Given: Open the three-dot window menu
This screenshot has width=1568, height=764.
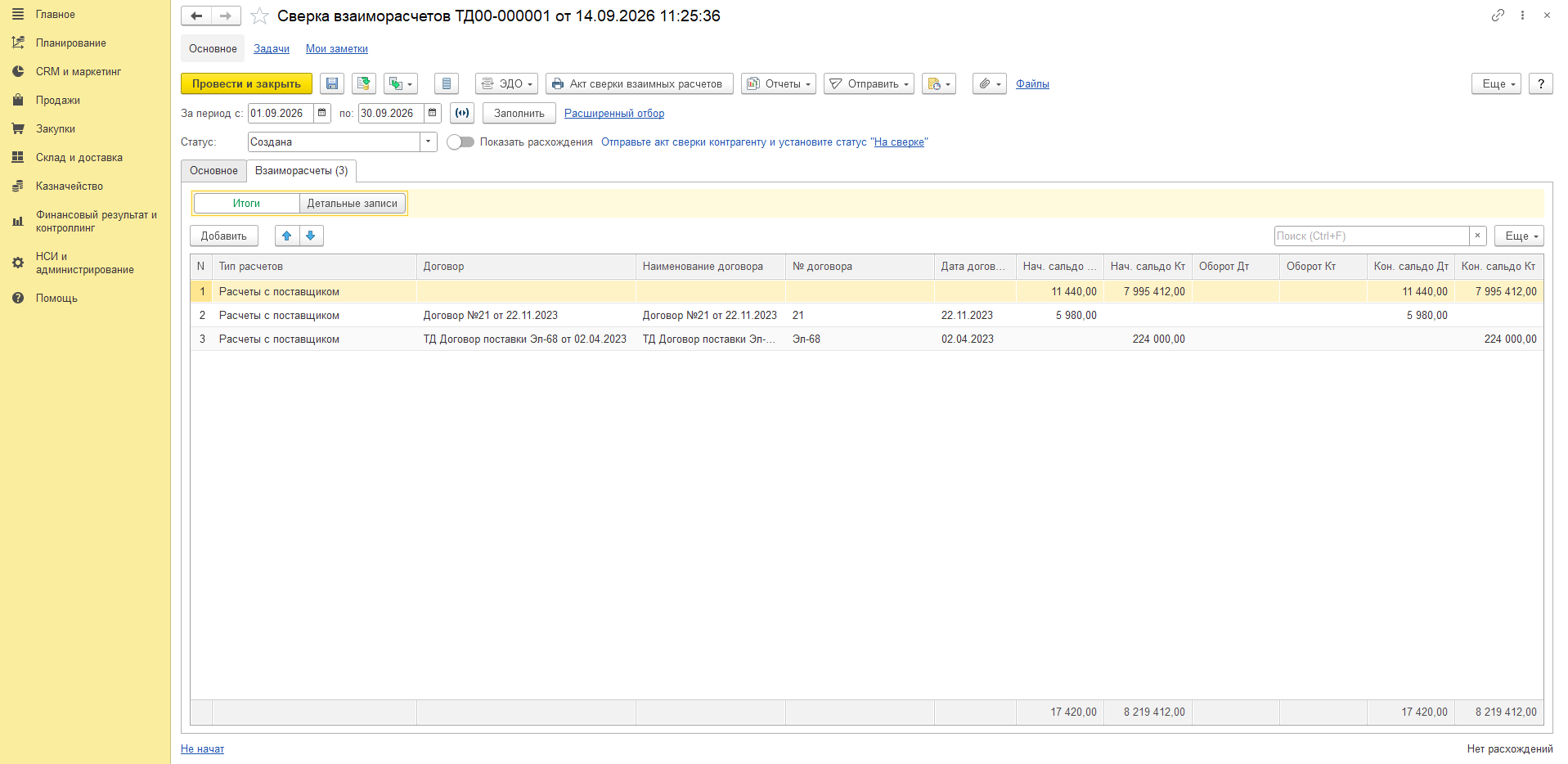Looking at the screenshot, I should pos(1522,15).
